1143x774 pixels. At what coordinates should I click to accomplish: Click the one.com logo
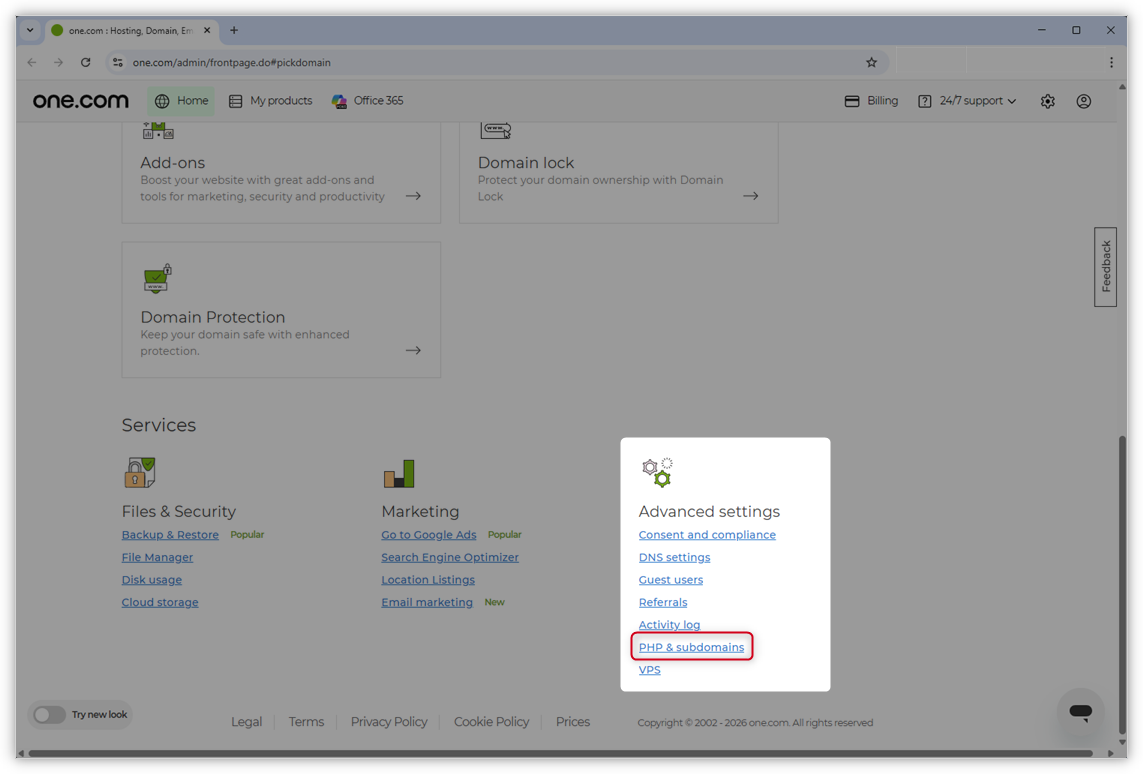[x=80, y=100]
